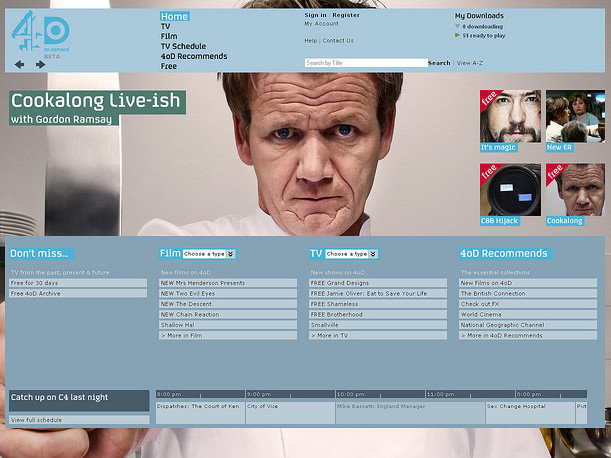Click the 10:00 pm timeline marker
The image size is (611, 458).
coord(351,394)
